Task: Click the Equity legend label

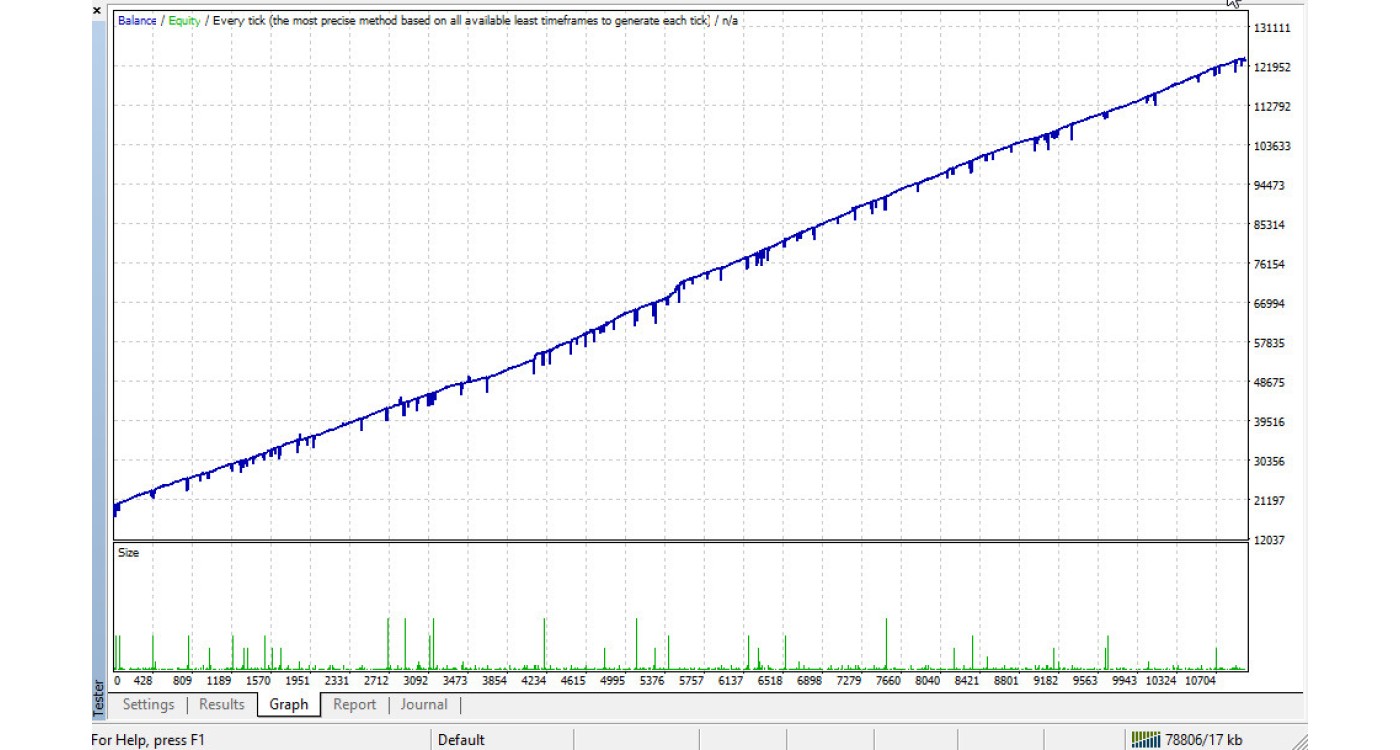Action: pyautogui.click(x=184, y=20)
